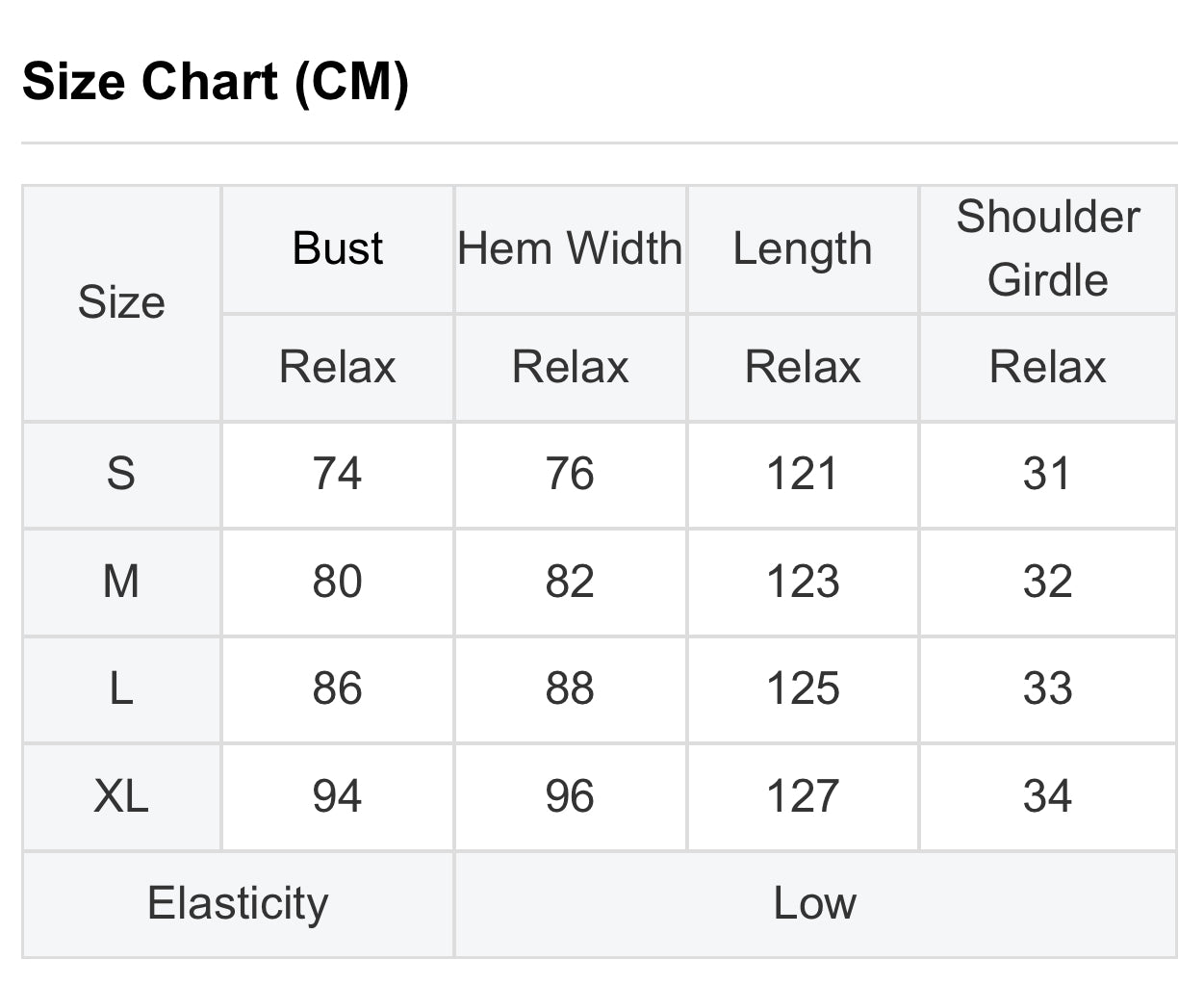This screenshot has width=1204, height=986.
Task: Click hem width value 82 for size M
Action: point(570,582)
